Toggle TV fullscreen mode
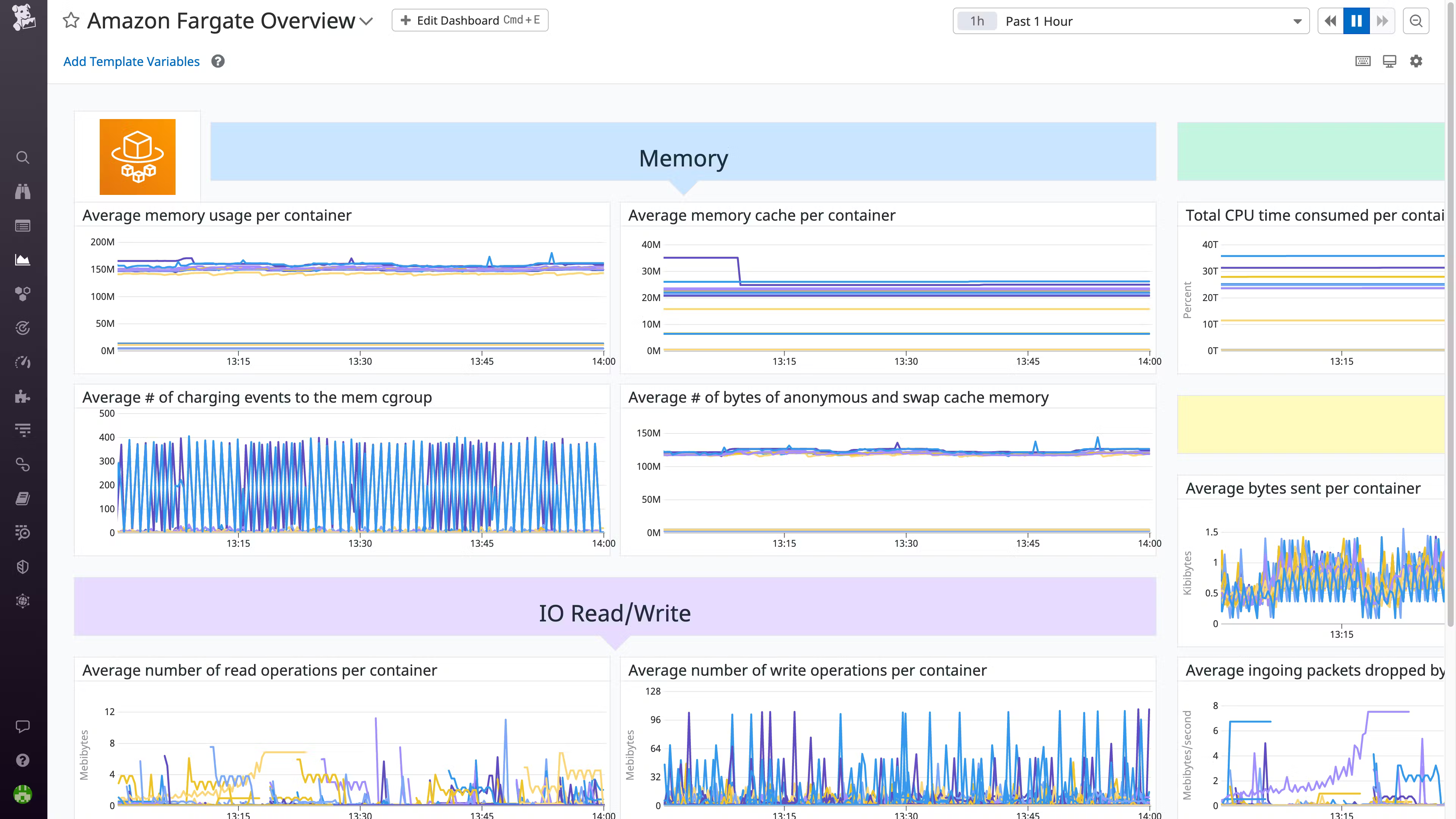 pos(1389,61)
